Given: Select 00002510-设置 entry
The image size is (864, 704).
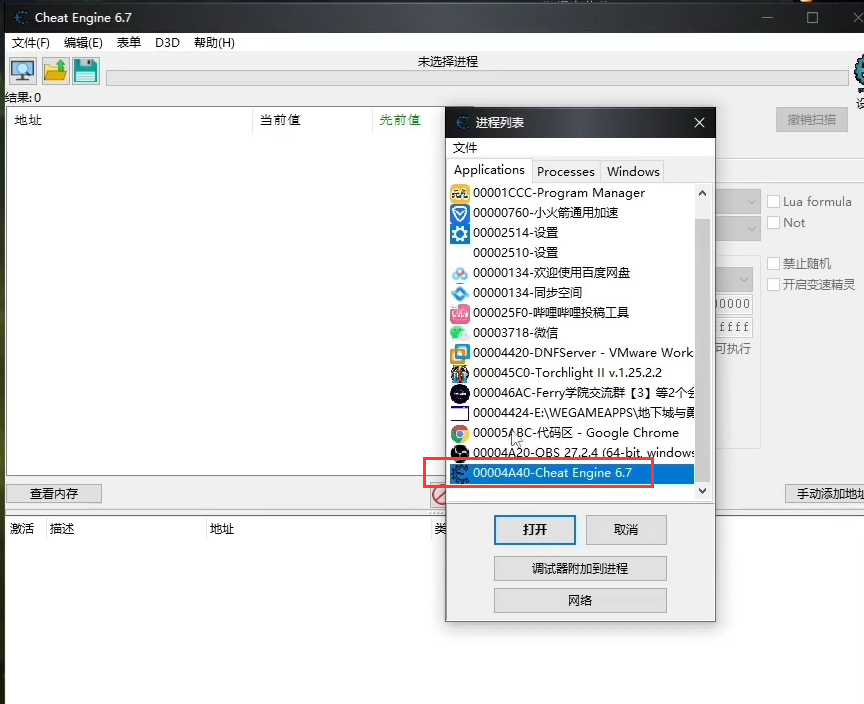Looking at the screenshot, I should [x=571, y=253].
